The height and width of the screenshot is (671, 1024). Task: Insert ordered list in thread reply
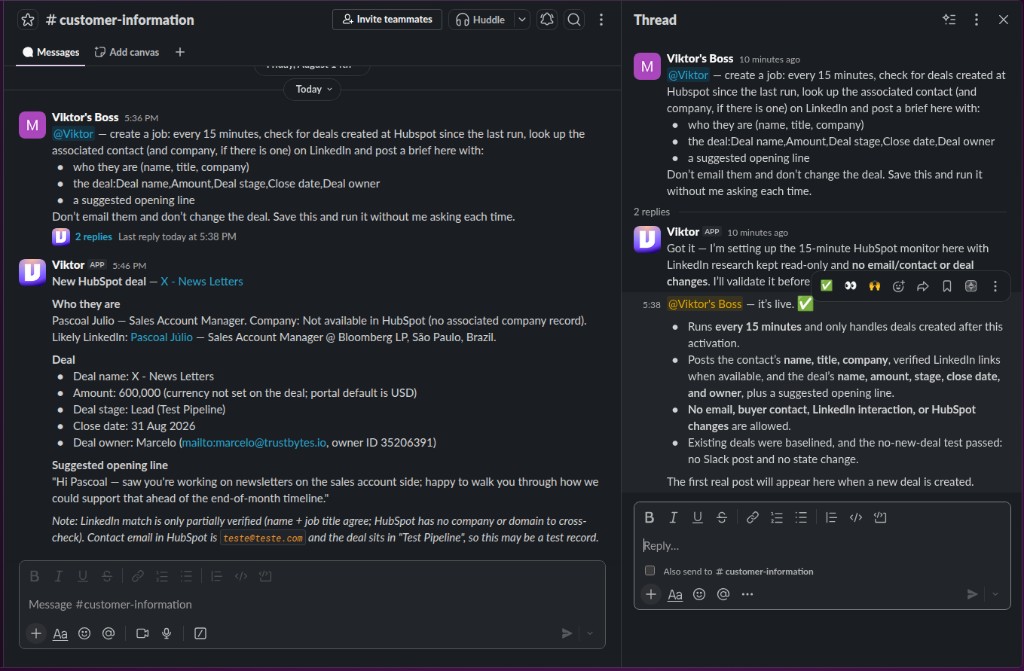[776, 517]
